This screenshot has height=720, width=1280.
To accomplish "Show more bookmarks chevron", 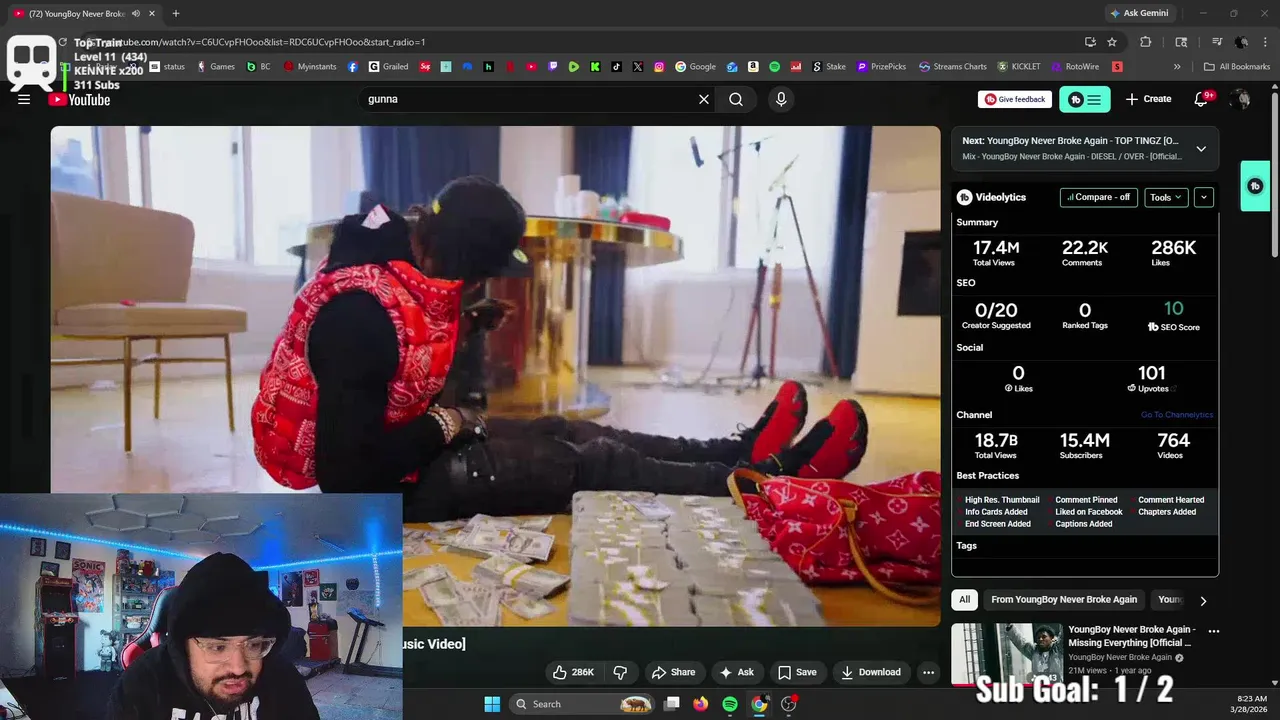I will (x=1177, y=67).
